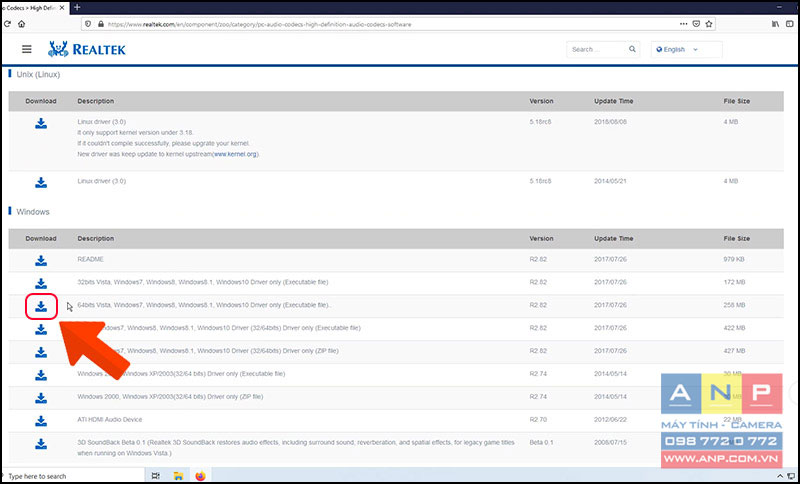Download the Windows 2000/XP executable driver
Viewport: 800px width, 484px height.
click(41, 375)
